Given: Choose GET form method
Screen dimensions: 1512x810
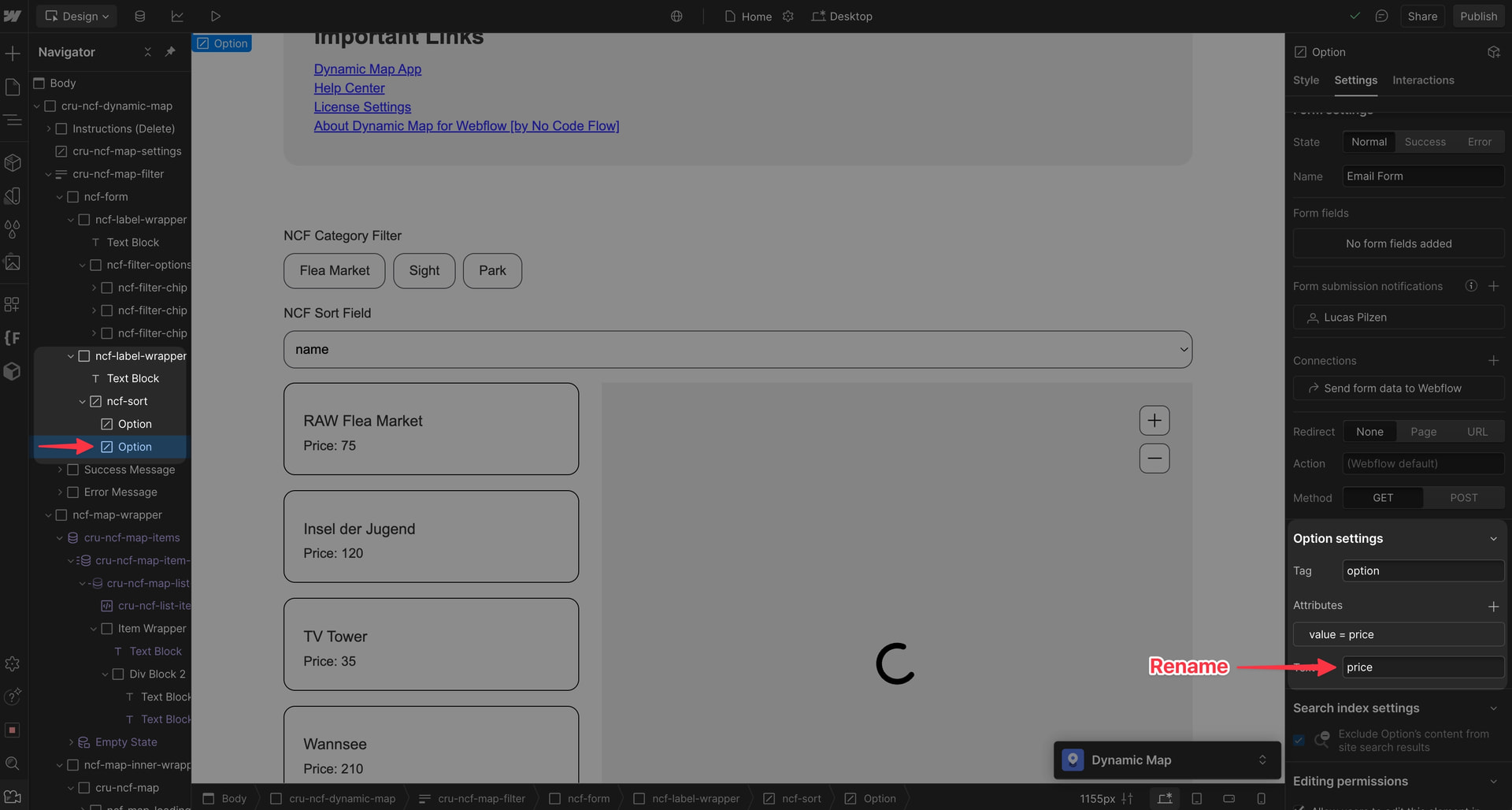Looking at the screenshot, I should (1383, 498).
